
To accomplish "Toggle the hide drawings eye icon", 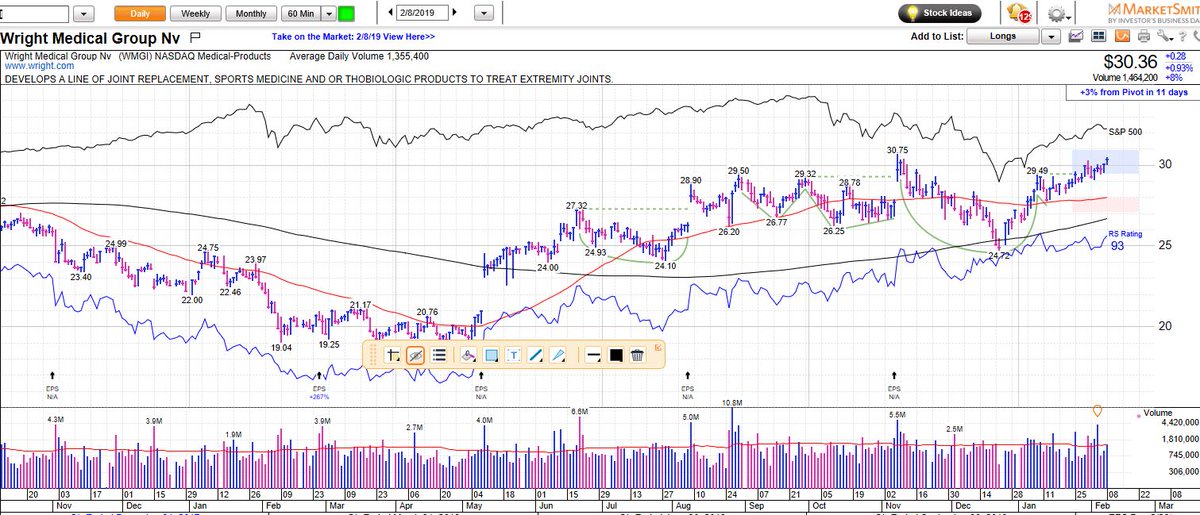I will click(415, 354).
